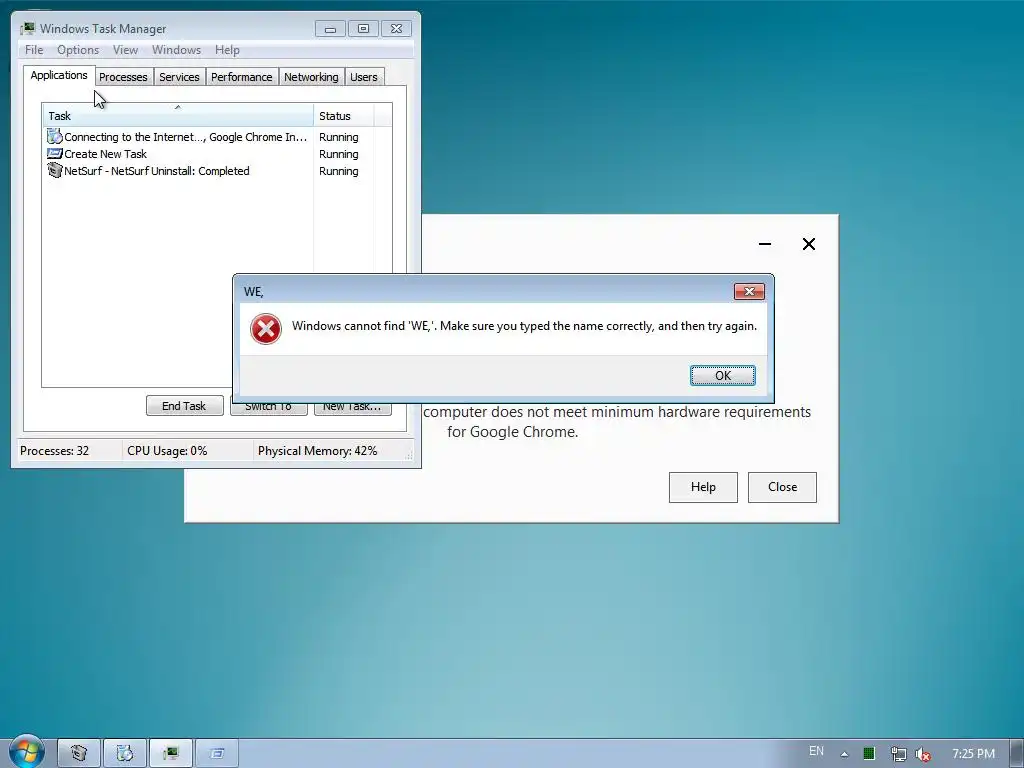Viewport: 1024px width, 768px height.
Task: Click the green CPU meter tray icon
Action: pyautogui.click(x=869, y=754)
